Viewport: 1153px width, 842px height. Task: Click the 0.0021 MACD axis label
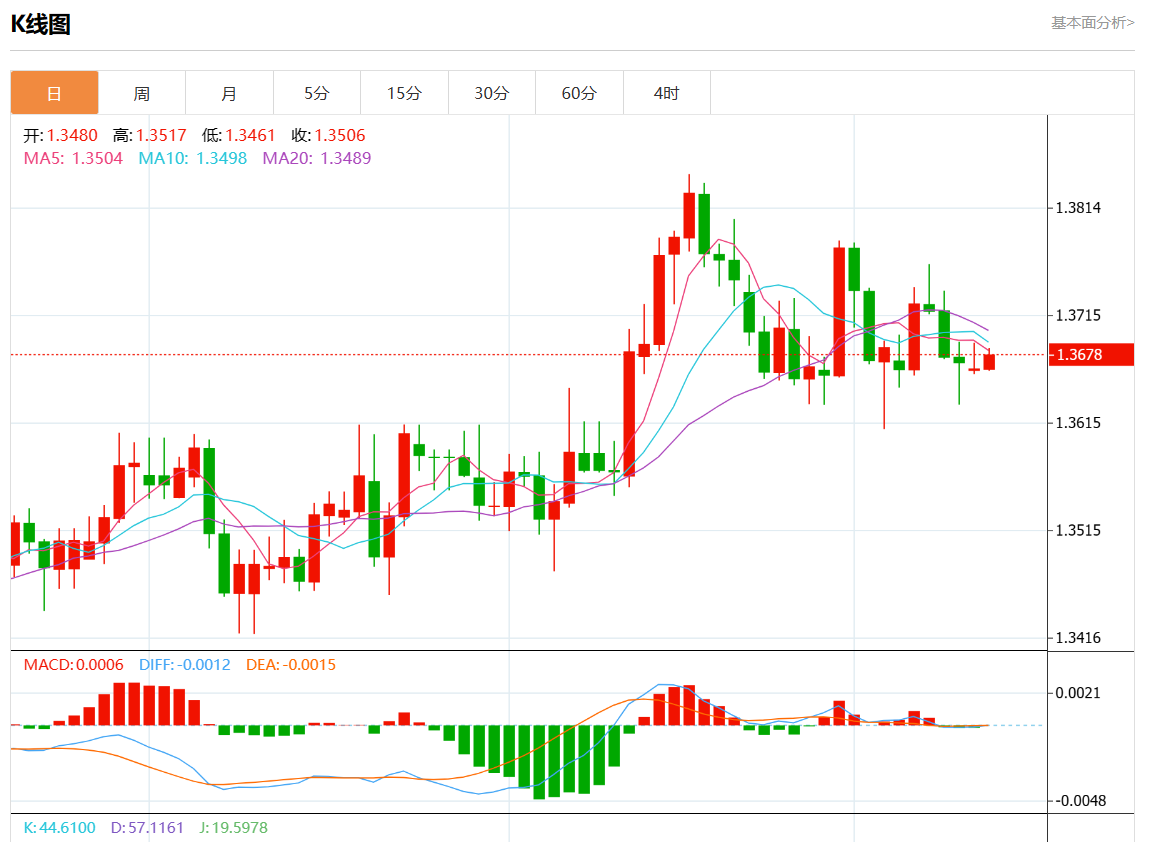tap(1078, 693)
